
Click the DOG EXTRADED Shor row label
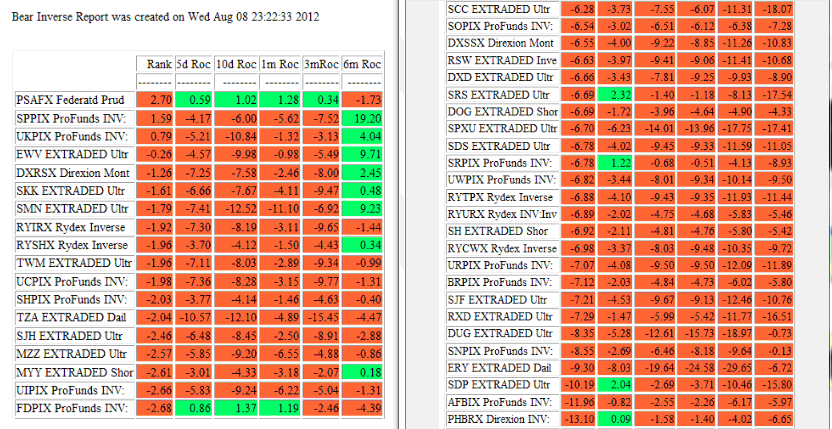tap(502, 111)
